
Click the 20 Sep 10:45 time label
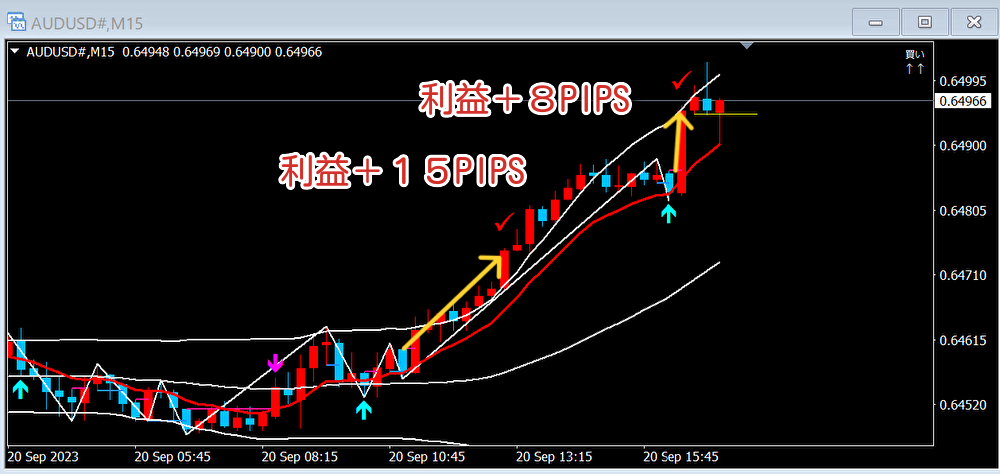[427, 457]
